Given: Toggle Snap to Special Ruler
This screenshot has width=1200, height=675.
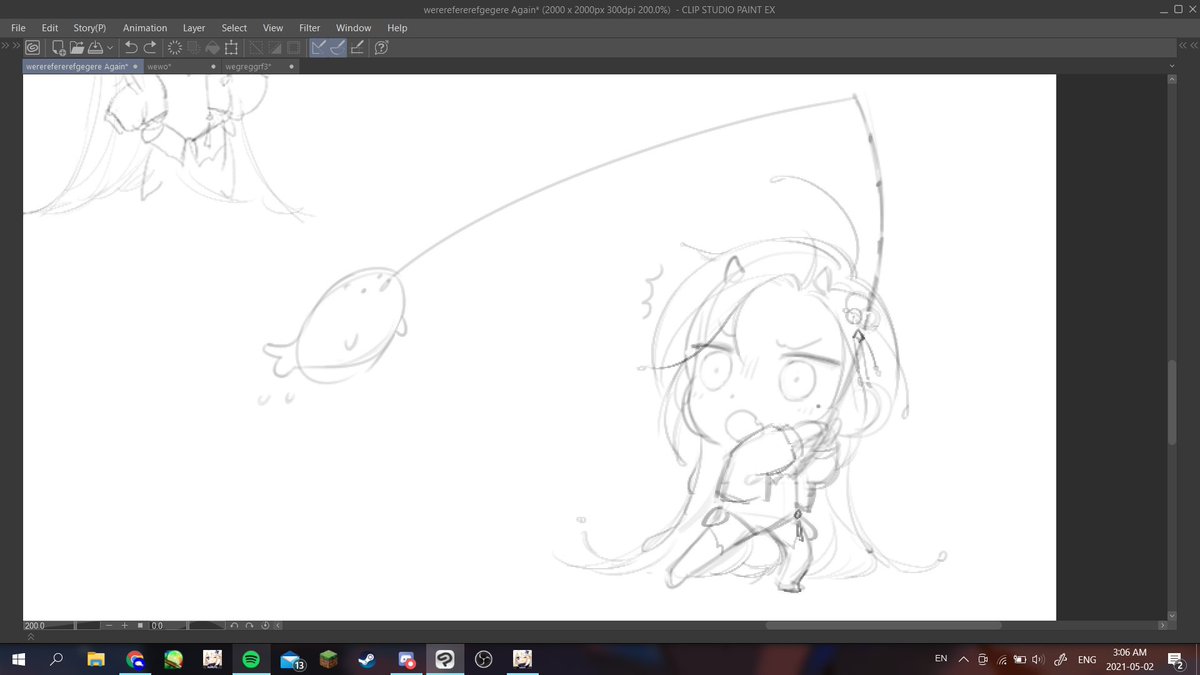Looking at the screenshot, I should (338, 47).
